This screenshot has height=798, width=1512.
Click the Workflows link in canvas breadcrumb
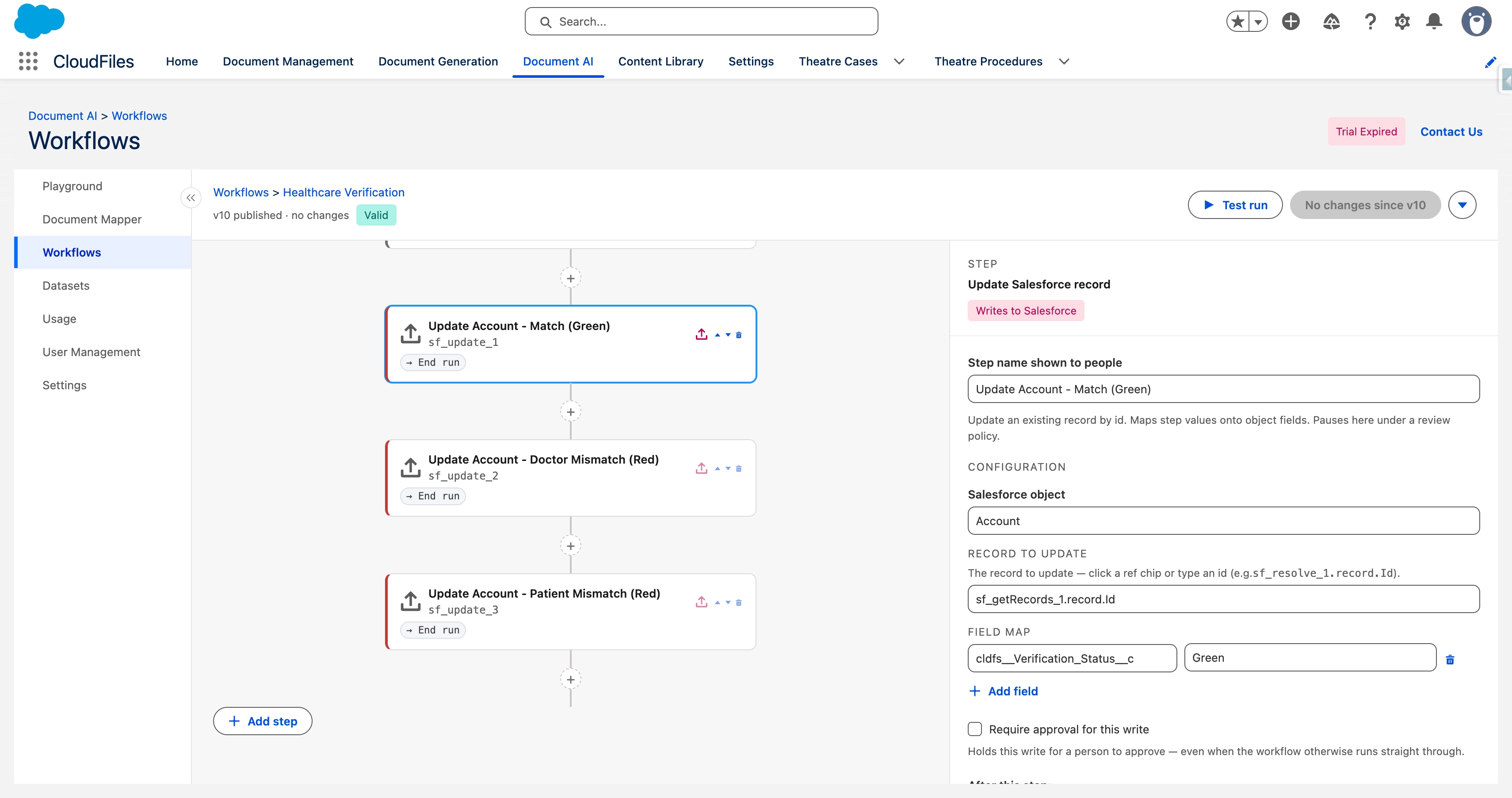(241, 192)
